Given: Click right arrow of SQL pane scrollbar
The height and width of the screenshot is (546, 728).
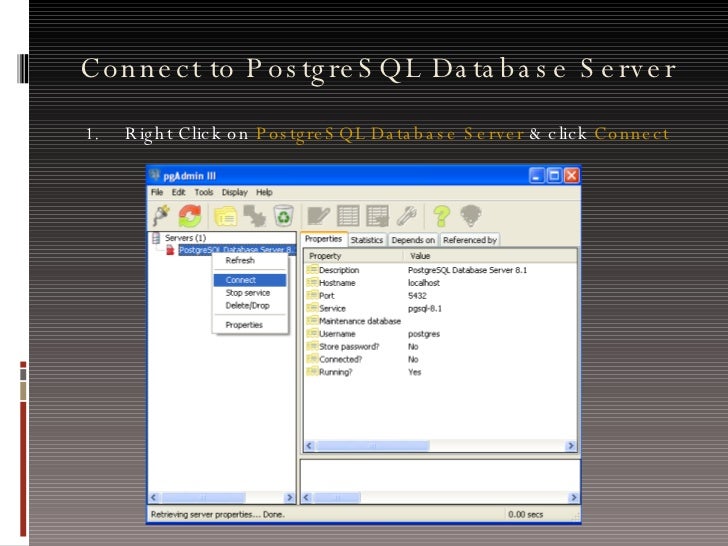Looking at the screenshot, I should point(573,498).
